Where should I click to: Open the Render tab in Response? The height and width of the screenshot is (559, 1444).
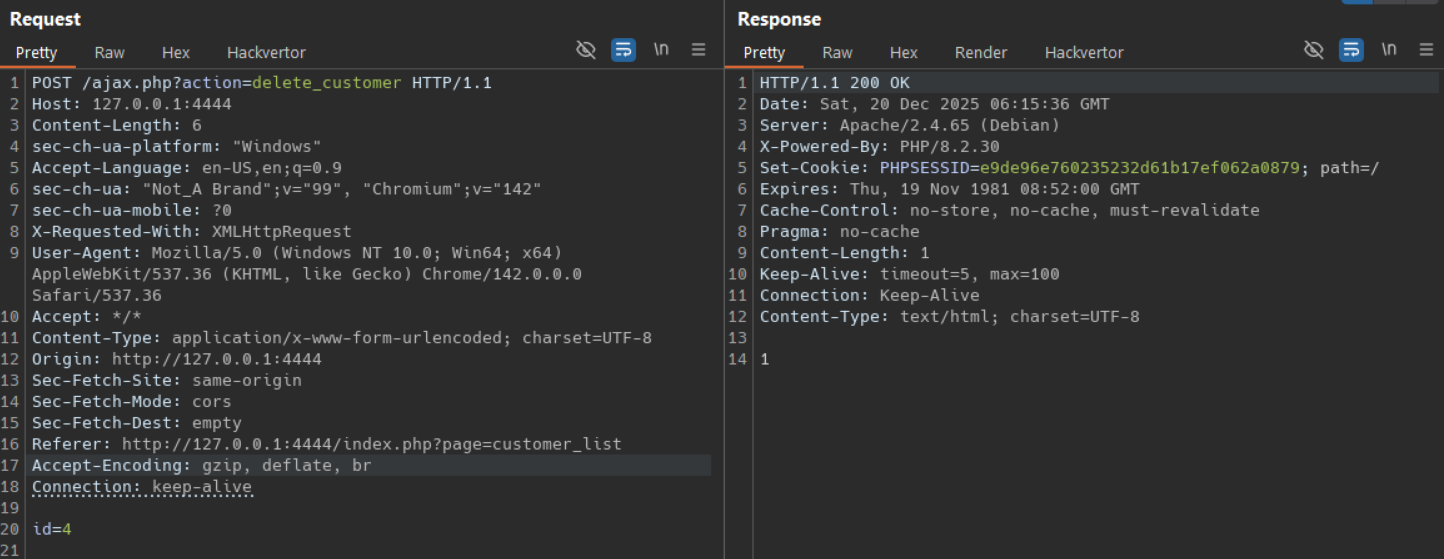[981, 53]
